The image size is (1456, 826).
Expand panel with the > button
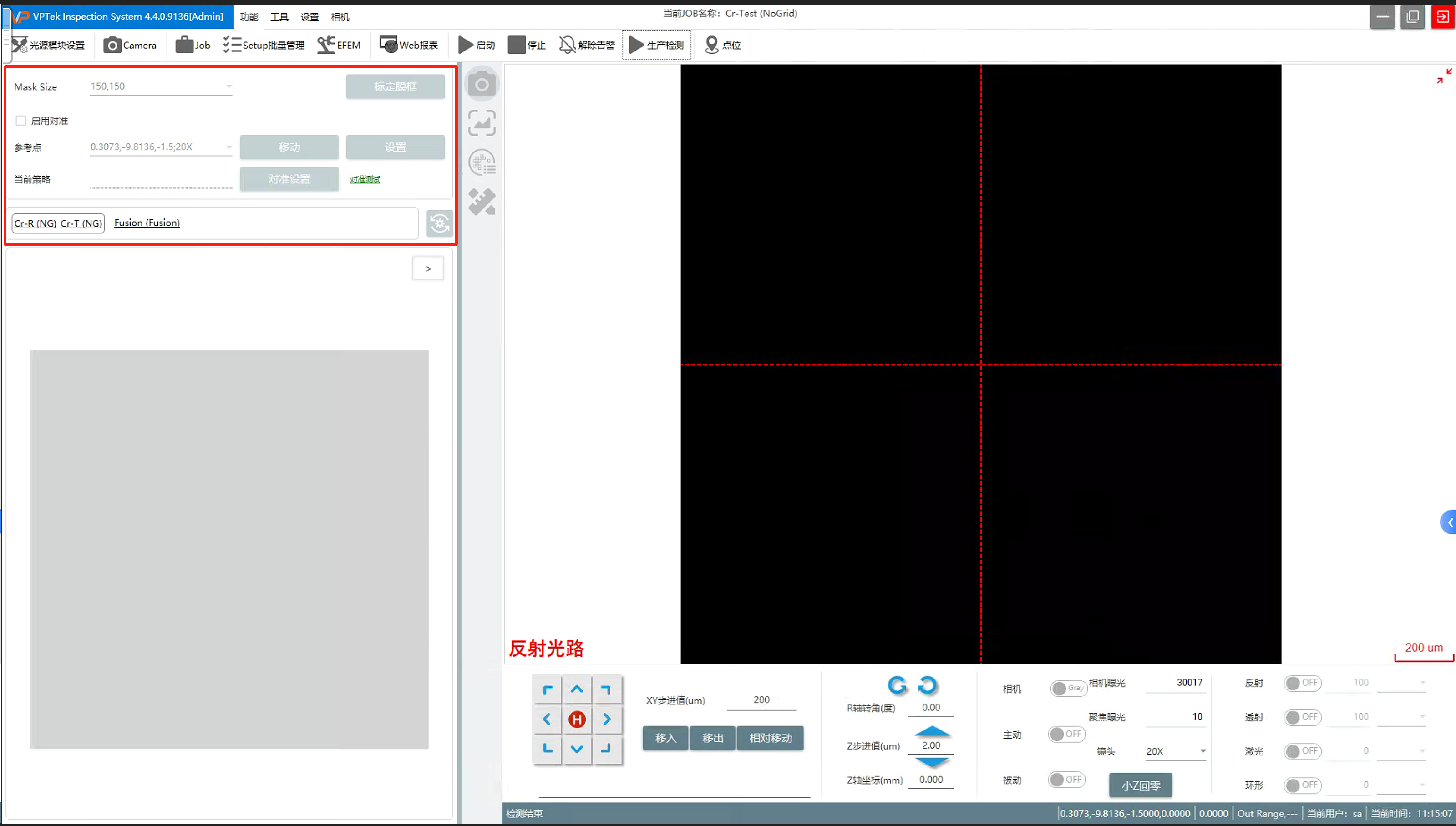click(428, 269)
